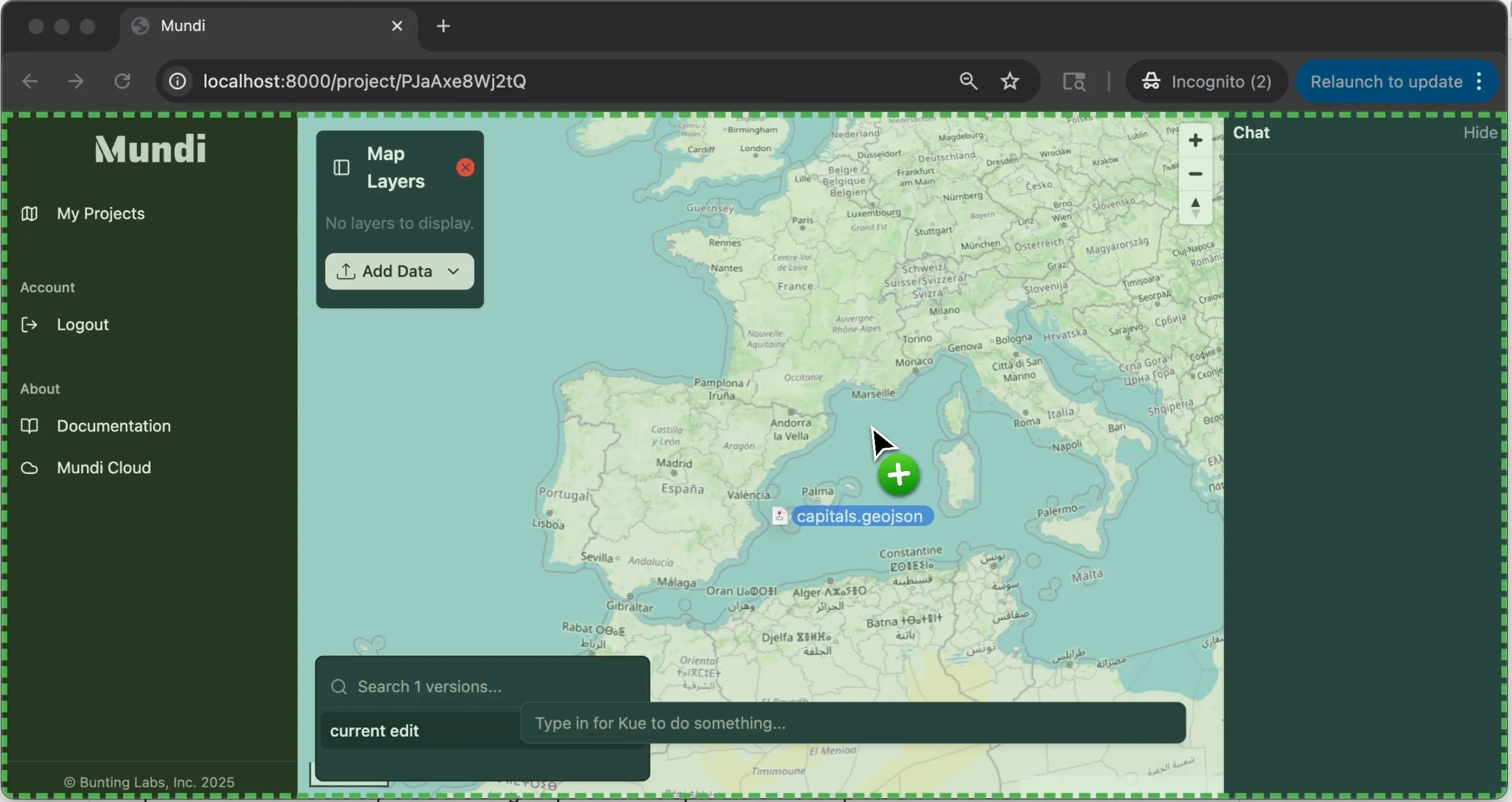Screen dimensions: 1512x802
Task: Click the Marseille label on the map
Action: pyautogui.click(x=874, y=393)
